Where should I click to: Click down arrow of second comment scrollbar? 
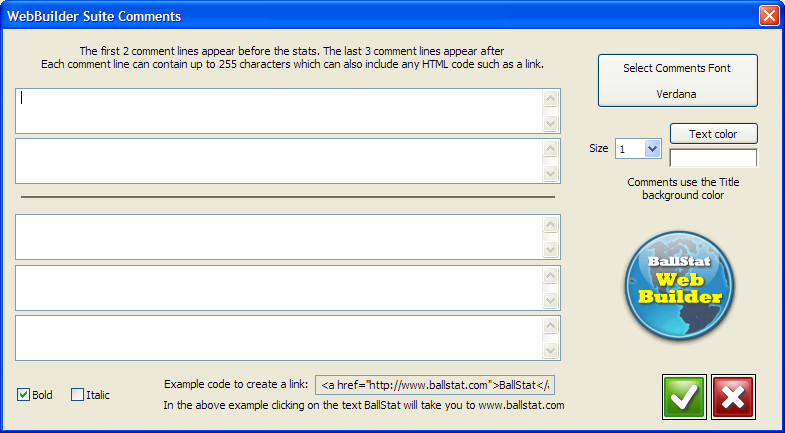point(551,173)
